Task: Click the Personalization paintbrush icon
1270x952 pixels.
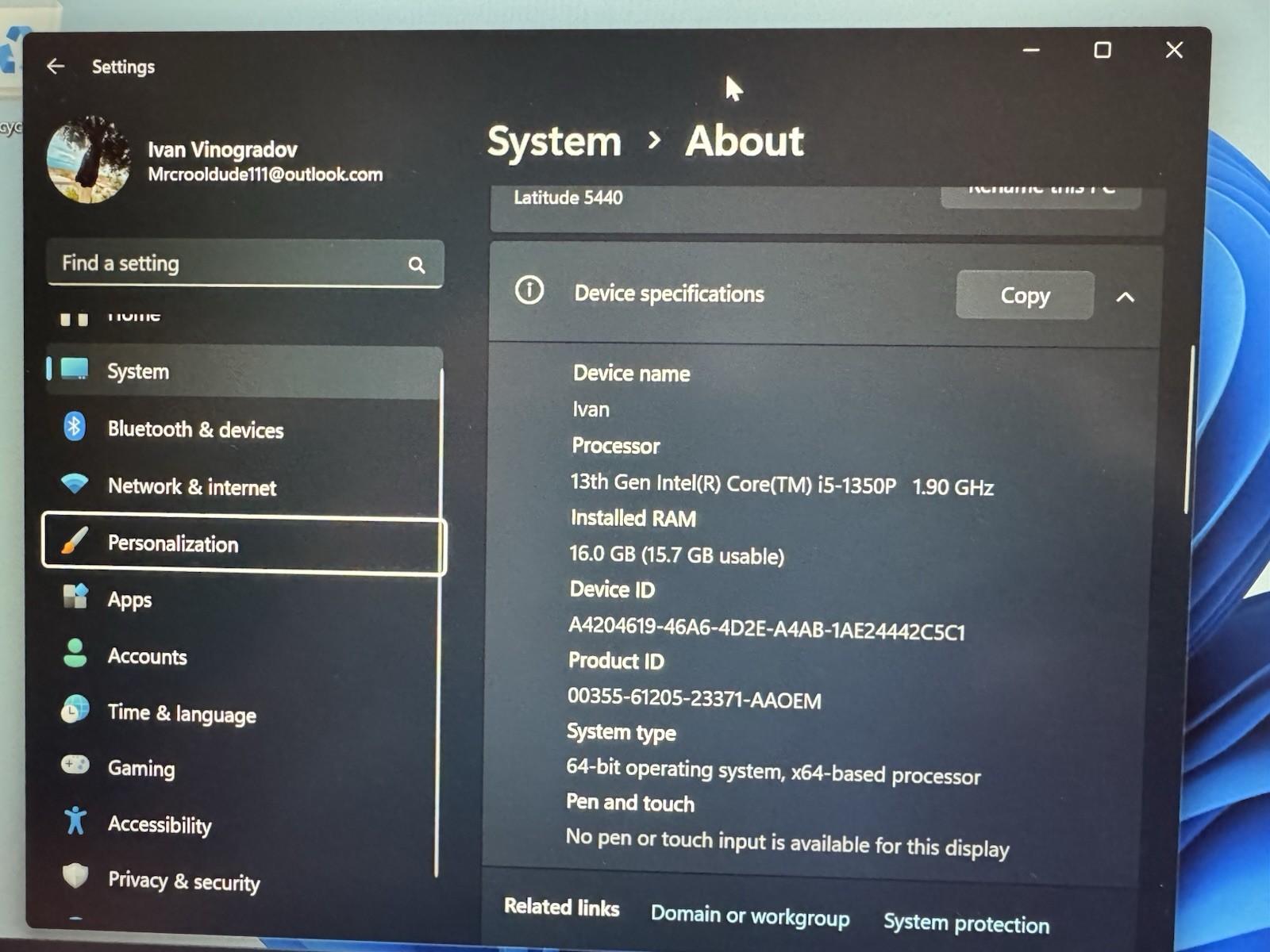Action: [75, 542]
